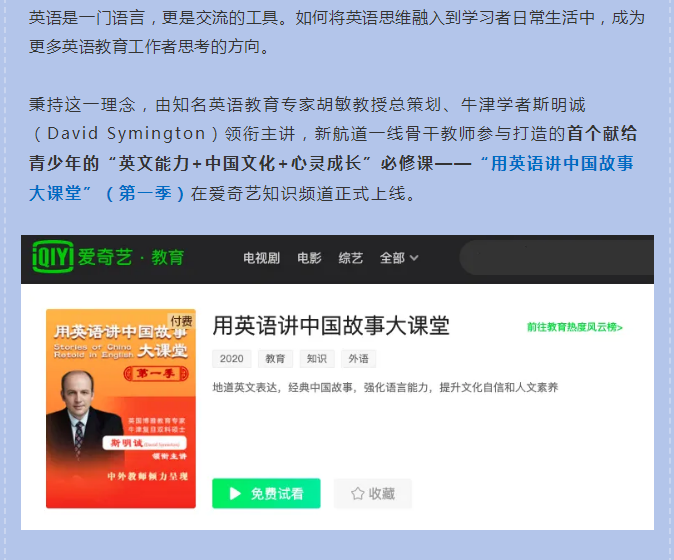Select the 综艺 navigation item
The image size is (674, 560).
(x=350, y=258)
